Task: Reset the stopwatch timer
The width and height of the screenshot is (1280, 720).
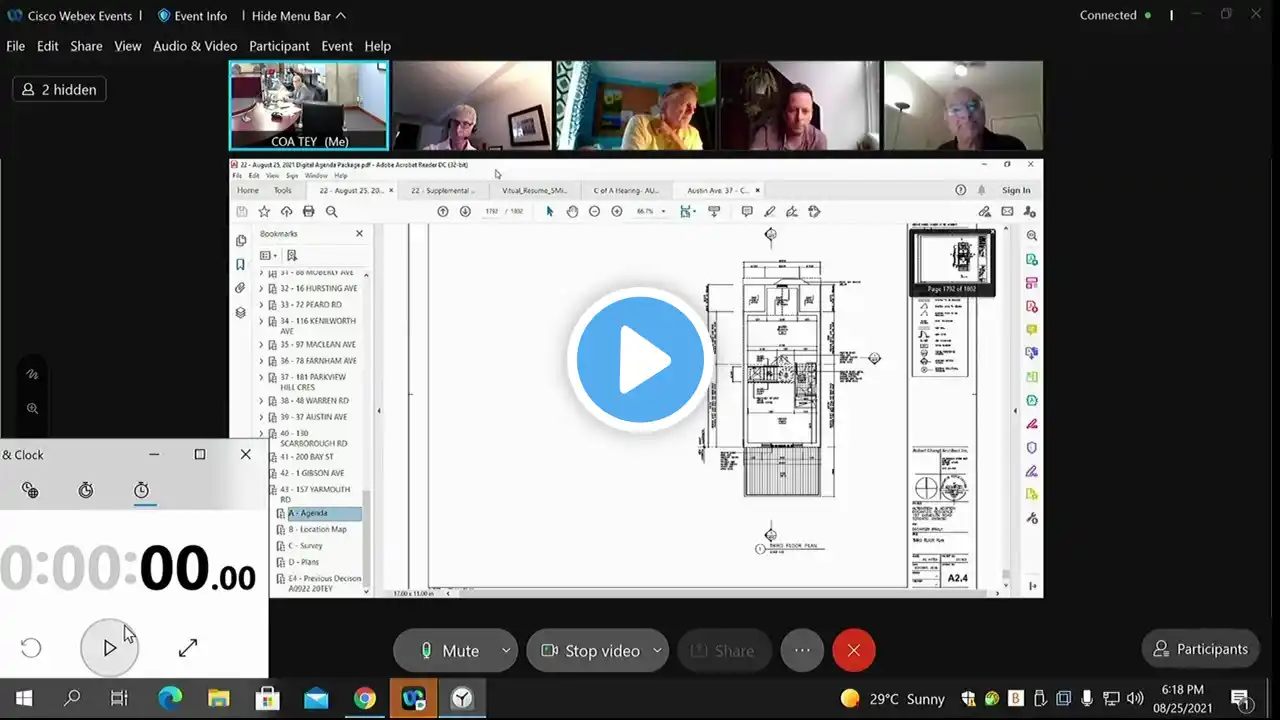Action: [x=31, y=648]
